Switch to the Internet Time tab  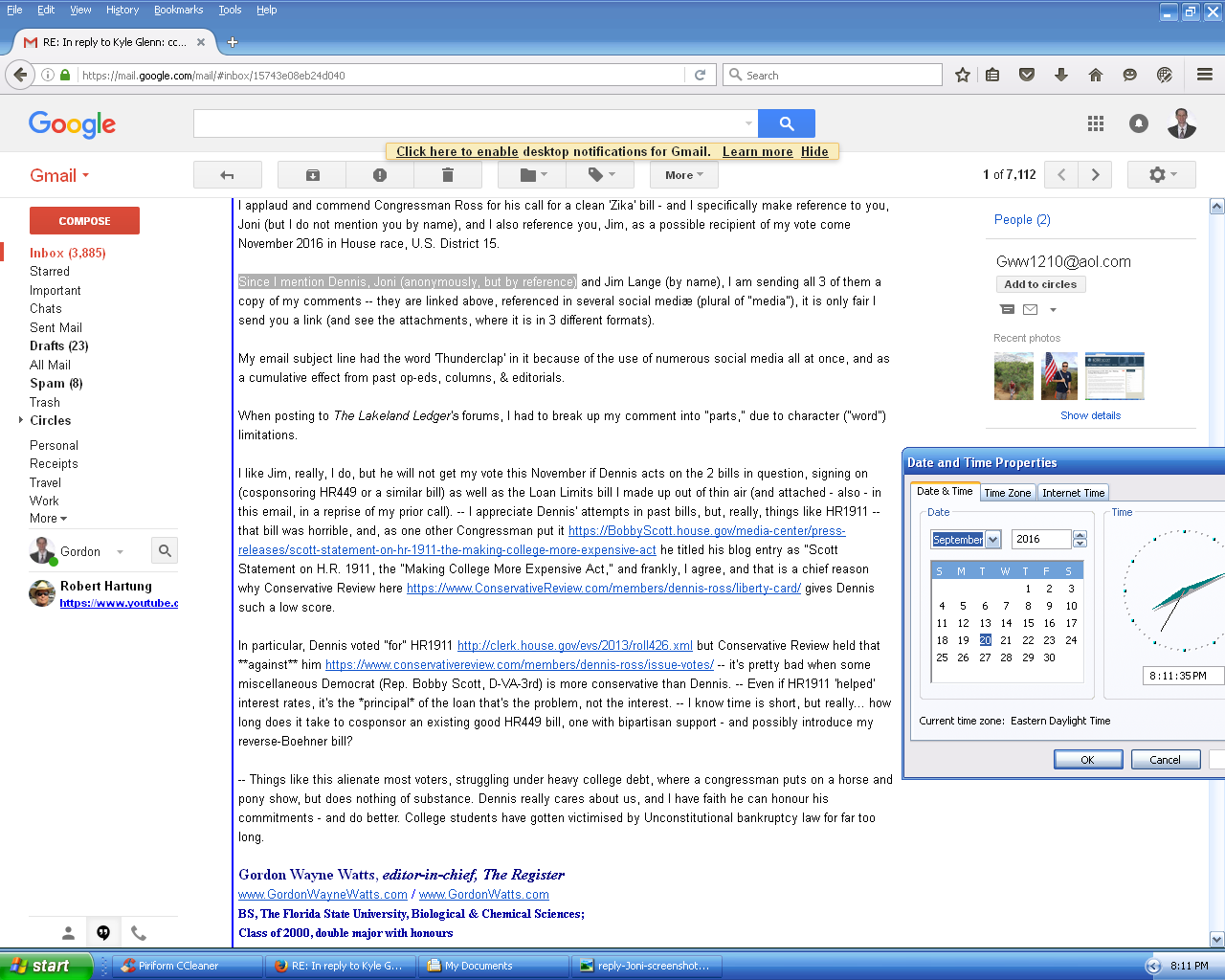coord(1073,493)
